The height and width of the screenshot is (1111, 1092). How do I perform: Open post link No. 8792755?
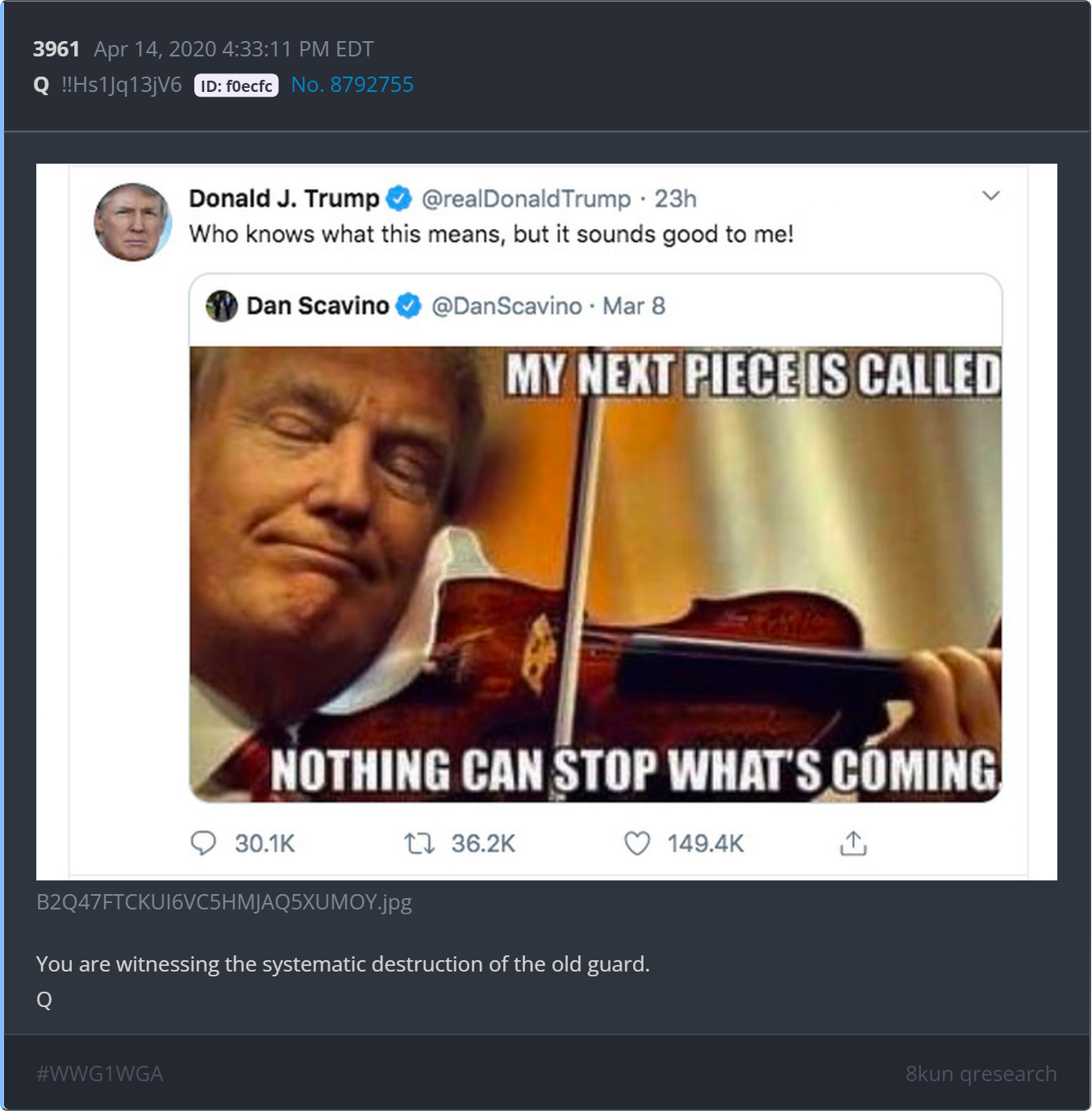[352, 85]
